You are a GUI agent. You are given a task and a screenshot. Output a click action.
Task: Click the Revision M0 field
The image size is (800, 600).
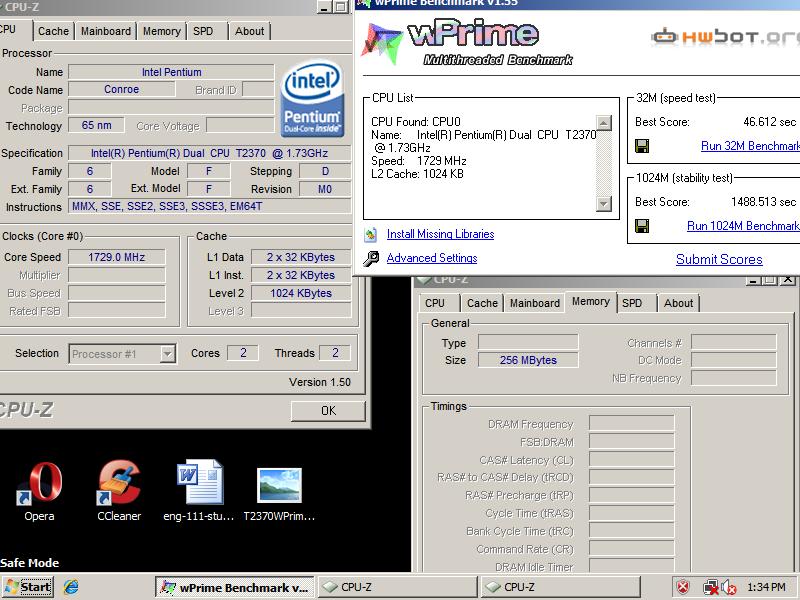[325, 189]
